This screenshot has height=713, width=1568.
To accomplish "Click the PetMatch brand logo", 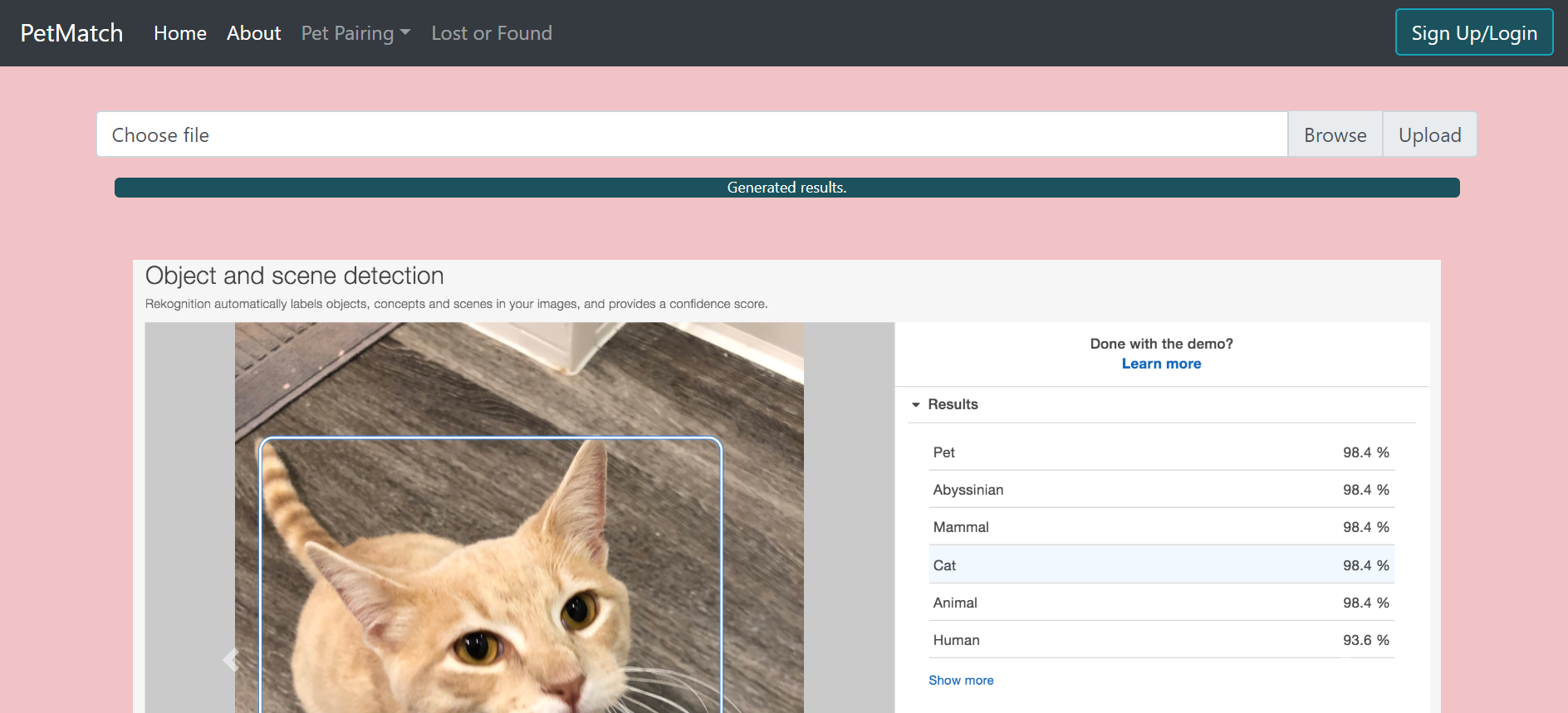I will tap(71, 33).
